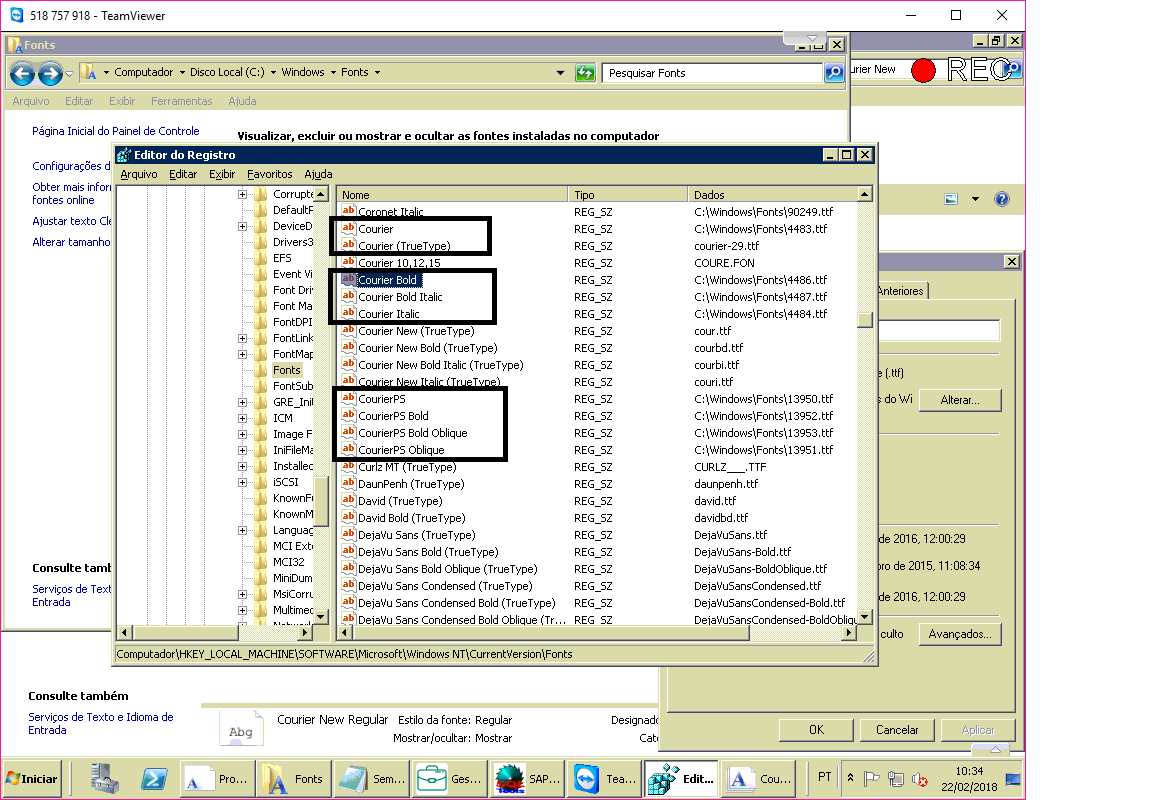Expand the FontLink registry key
Screen dimensions: 1152x800
pos(242,338)
